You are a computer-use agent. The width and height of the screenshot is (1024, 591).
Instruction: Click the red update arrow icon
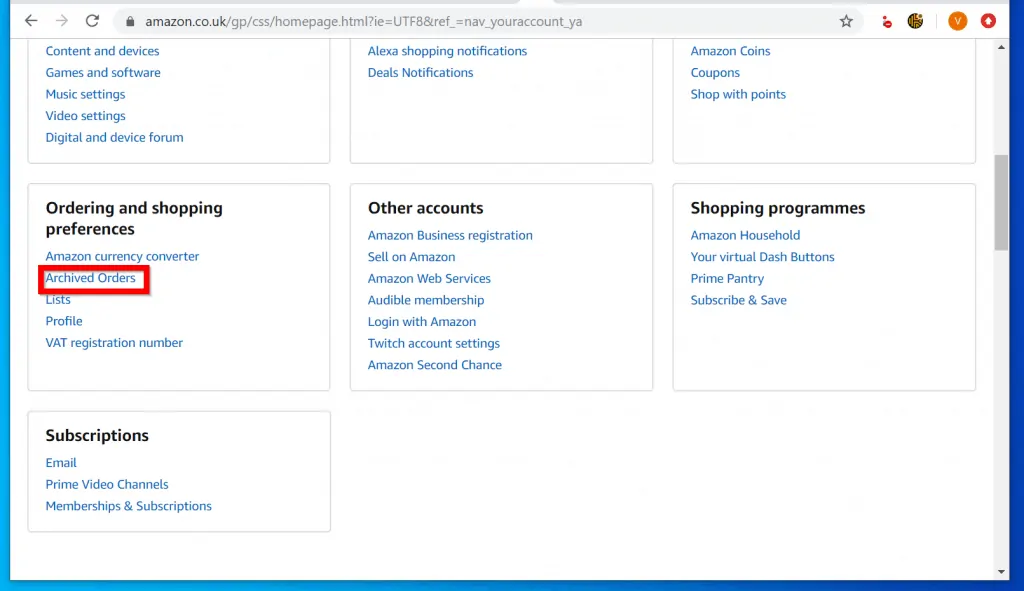(x=988, y=21)
